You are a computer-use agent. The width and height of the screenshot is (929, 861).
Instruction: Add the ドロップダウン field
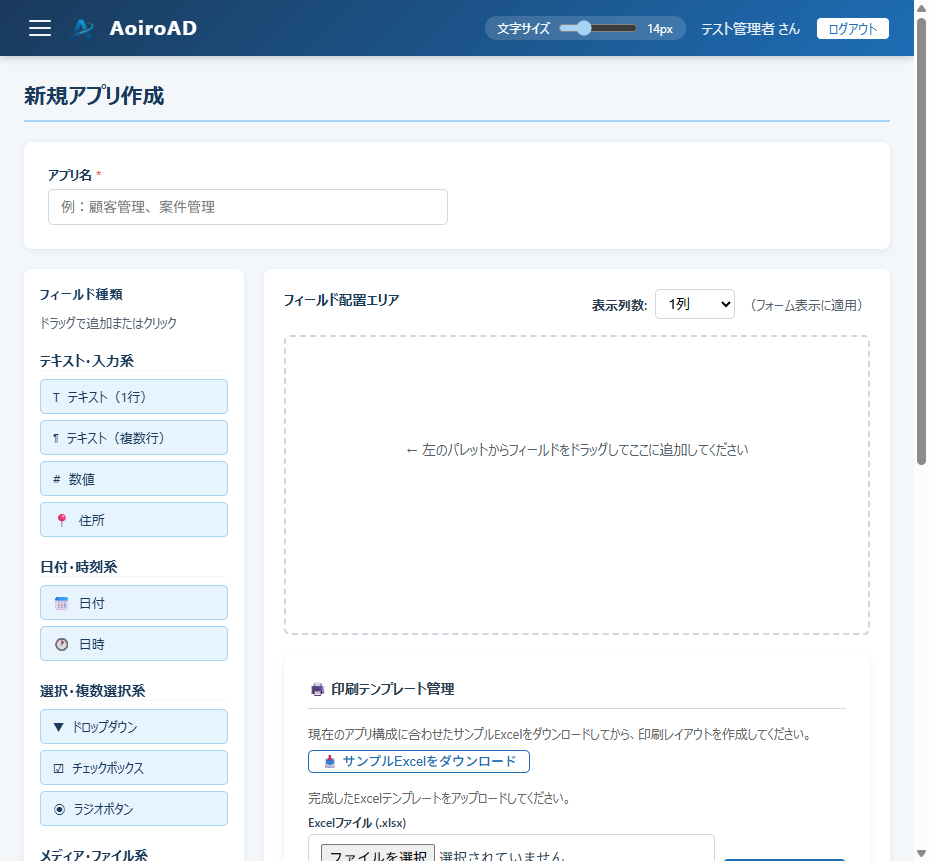tap(134, 726)
